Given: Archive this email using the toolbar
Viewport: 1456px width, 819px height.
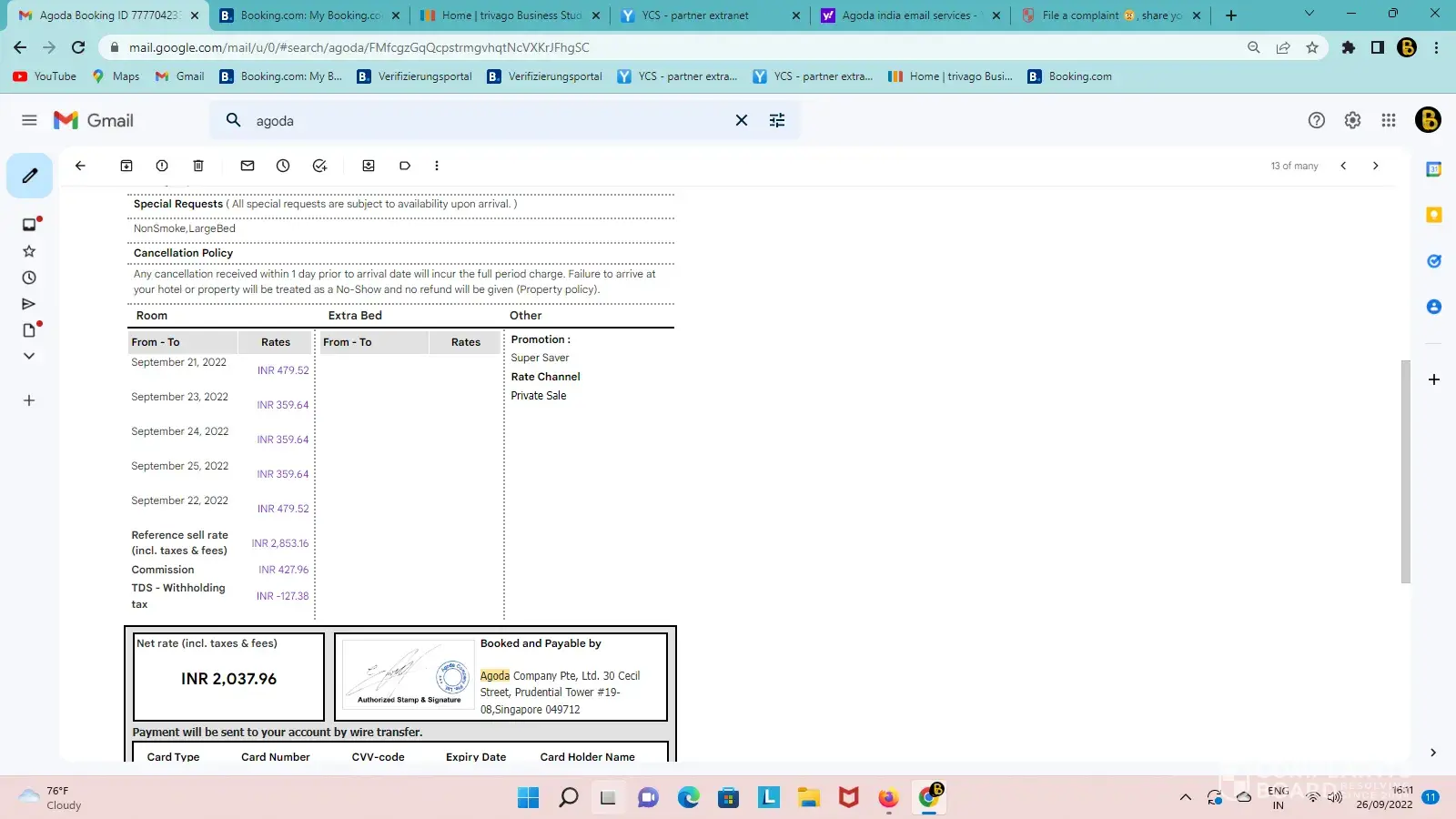Looking at the screenshot, I should 126,166.
